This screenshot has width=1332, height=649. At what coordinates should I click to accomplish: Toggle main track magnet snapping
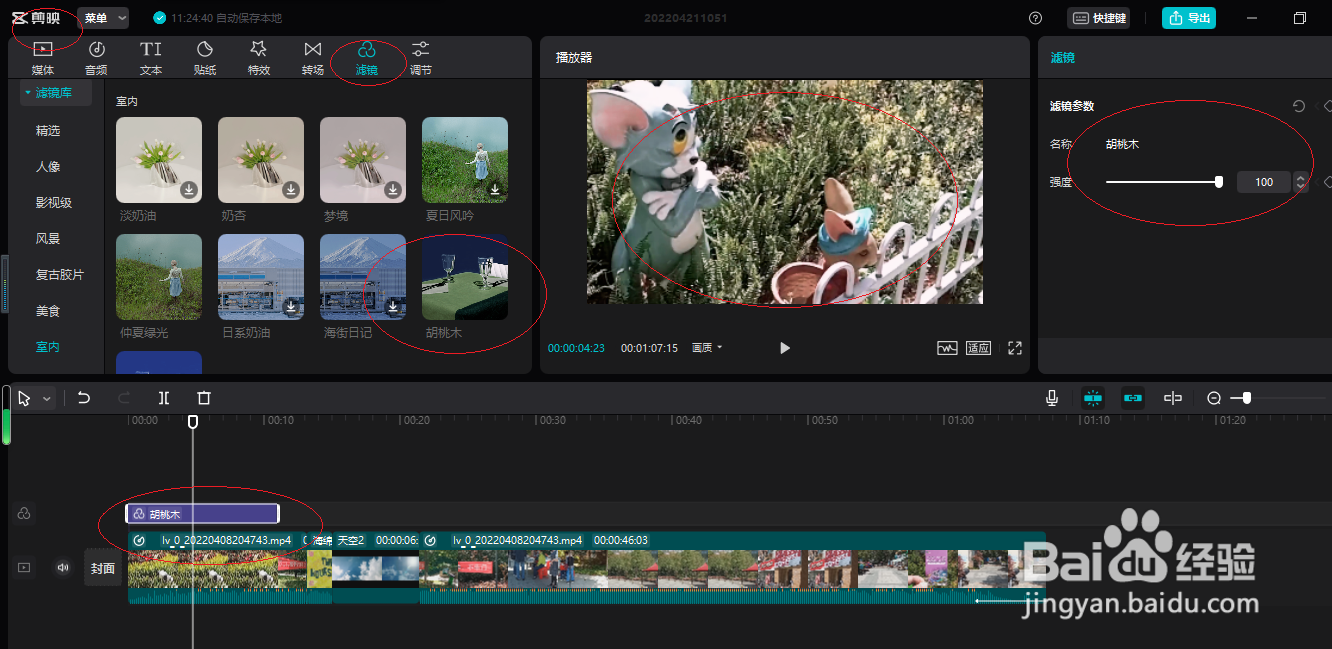[x=1093, y=398]
